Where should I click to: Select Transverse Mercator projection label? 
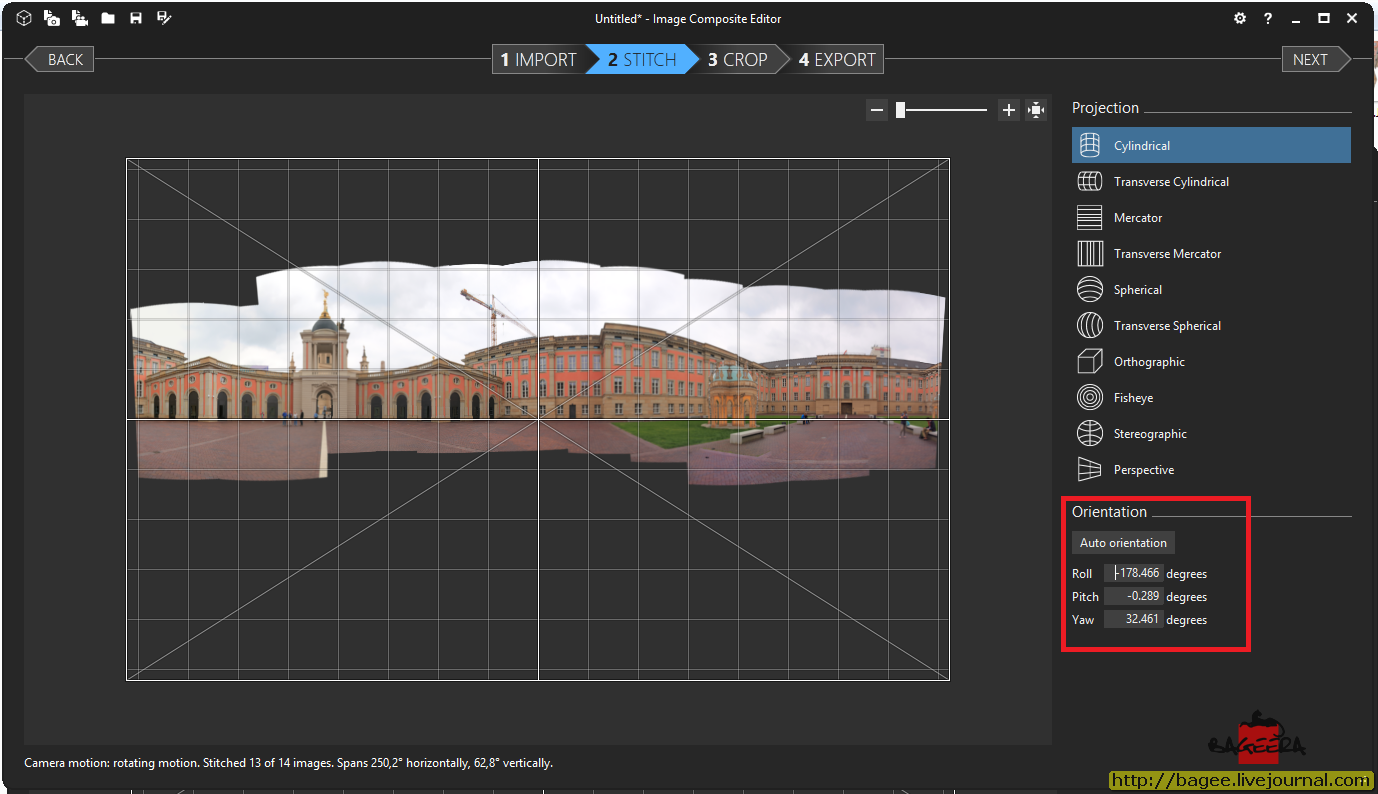[x=1168, y=254]
